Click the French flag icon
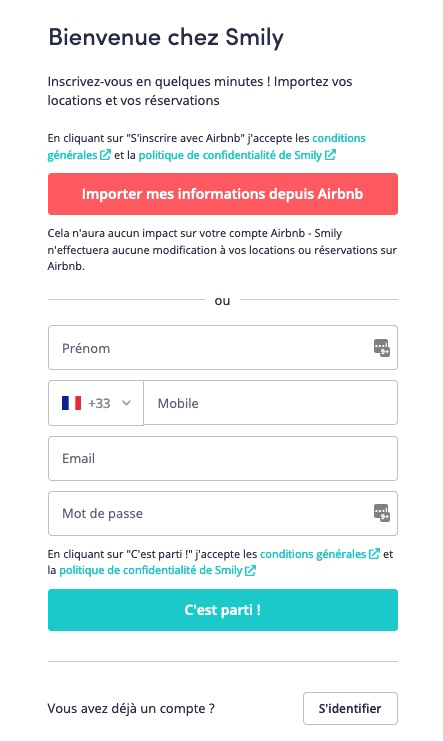 [x=71, y=403]
